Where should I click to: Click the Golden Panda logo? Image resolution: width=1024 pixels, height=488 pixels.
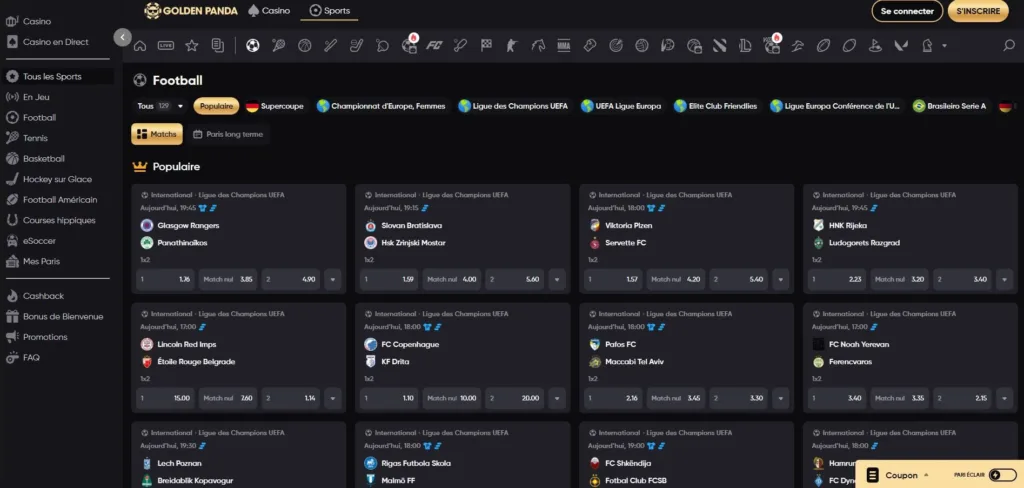pos(191,11)
